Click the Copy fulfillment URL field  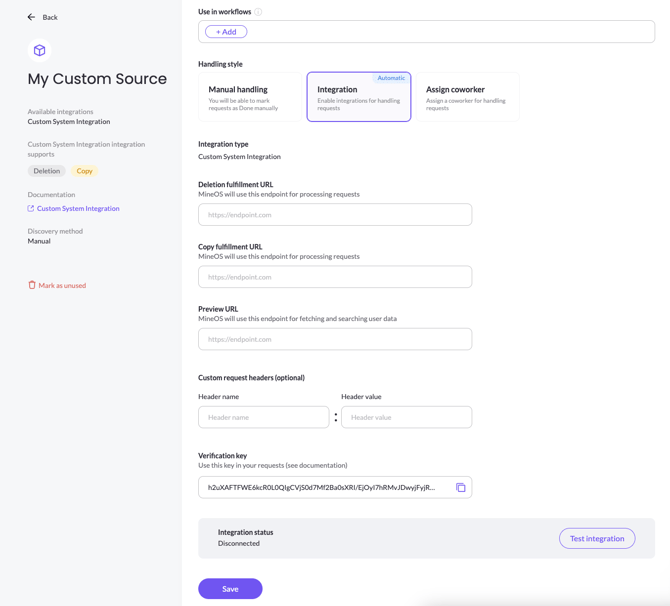point(335,277)
